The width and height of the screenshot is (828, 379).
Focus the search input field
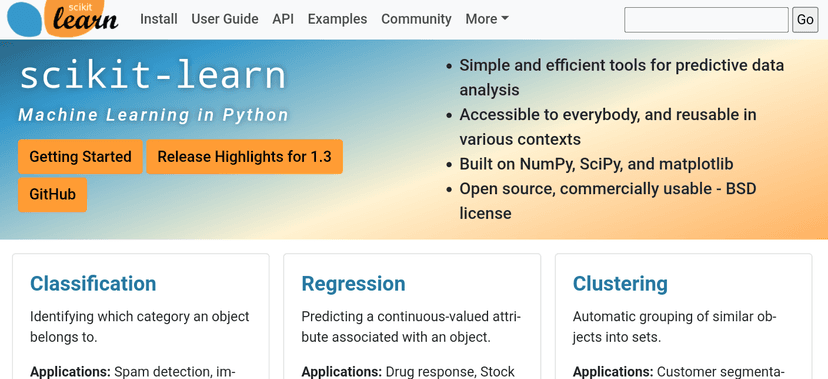(706, 20)
